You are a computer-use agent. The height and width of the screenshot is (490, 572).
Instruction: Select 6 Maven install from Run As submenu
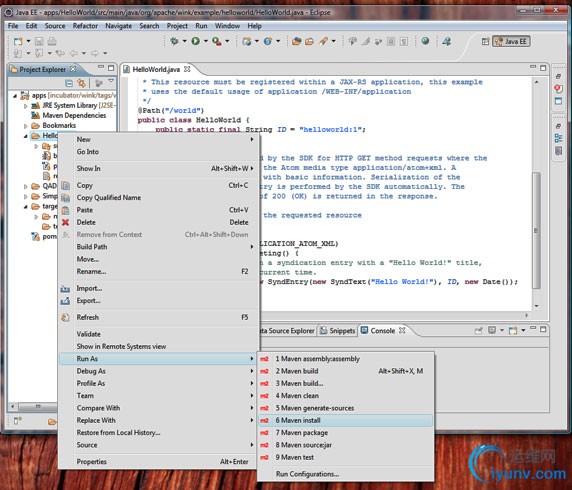345,420
